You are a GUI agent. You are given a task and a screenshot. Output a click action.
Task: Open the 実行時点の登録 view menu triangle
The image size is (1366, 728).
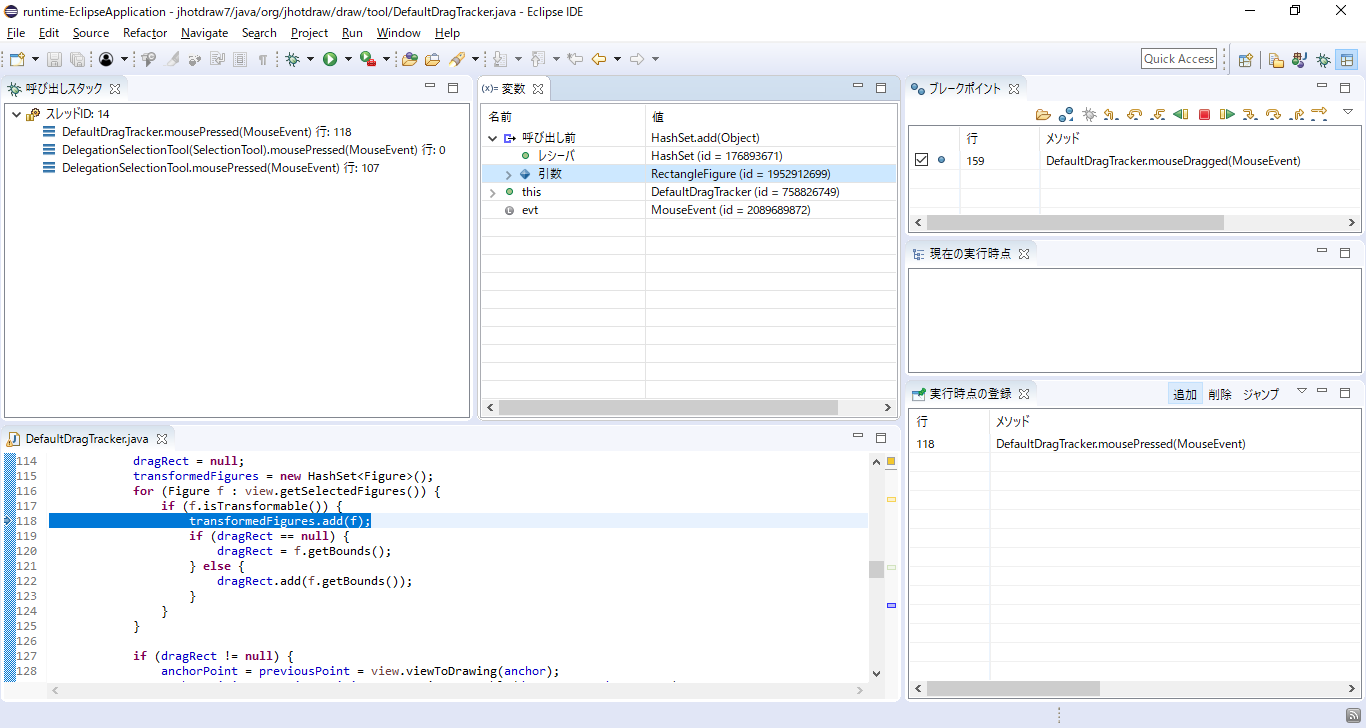click(1301, 391)
